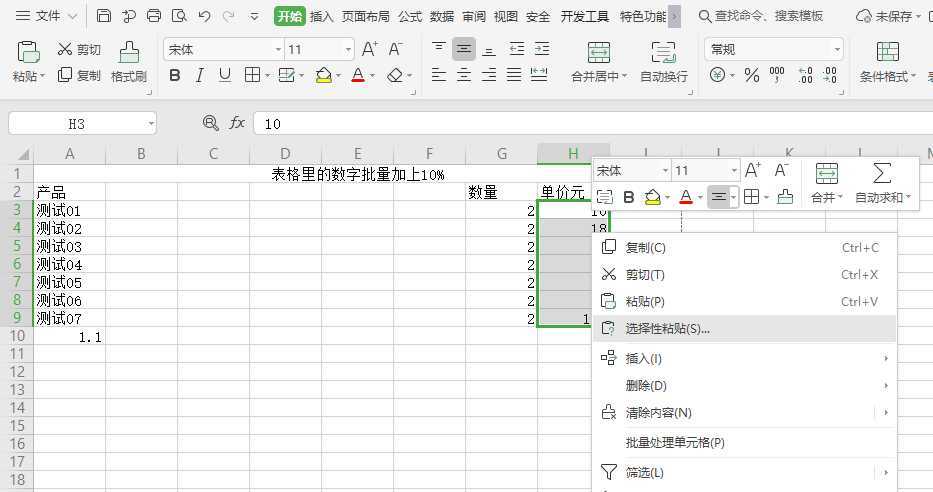Click the currency format icon

click(x=718, y=76)
